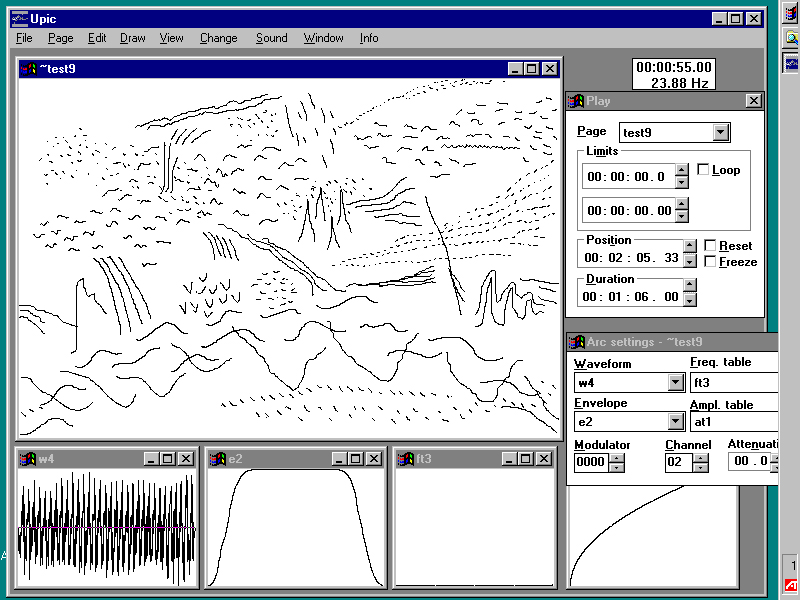Viewport: 800px width, 600px height.
Task: Open the Window menu
Action: click(x=323, y=38)
